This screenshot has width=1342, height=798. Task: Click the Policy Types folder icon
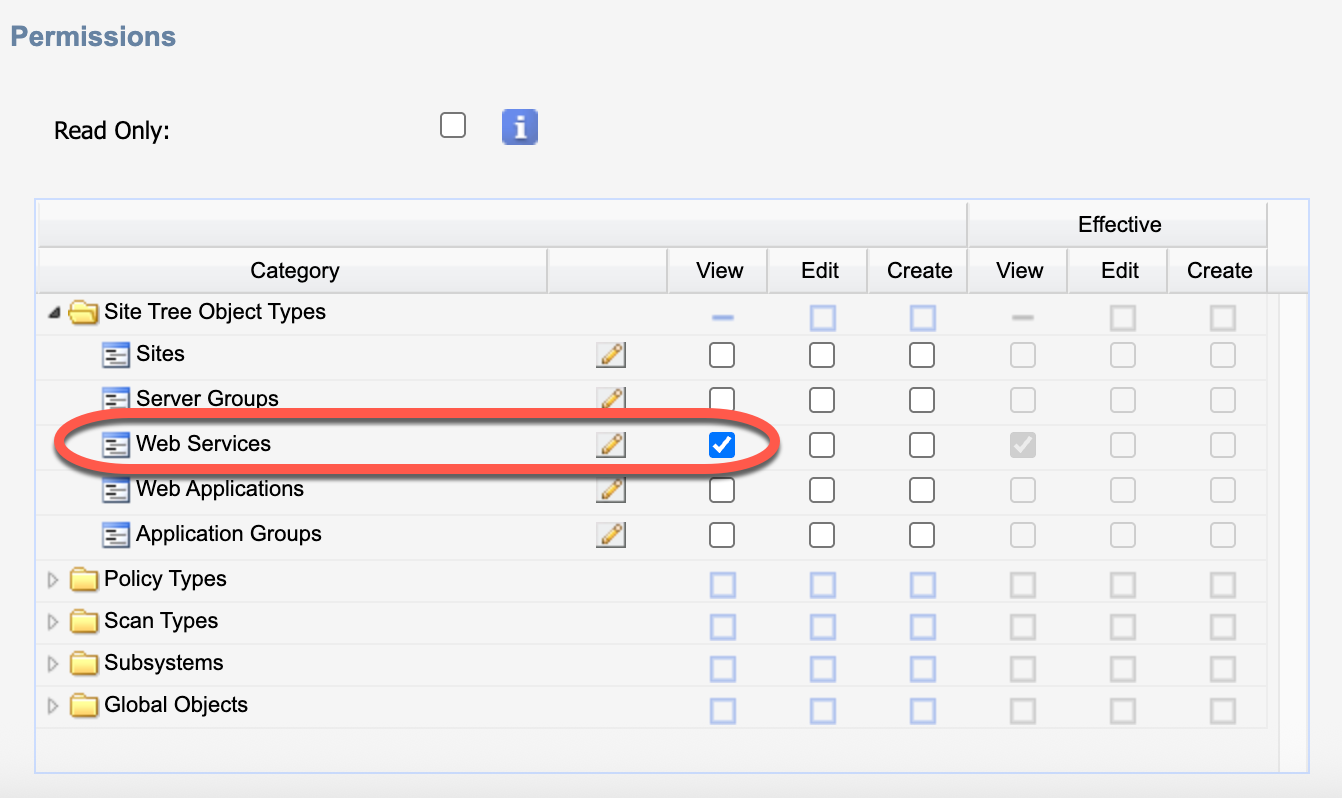point(84,580)
